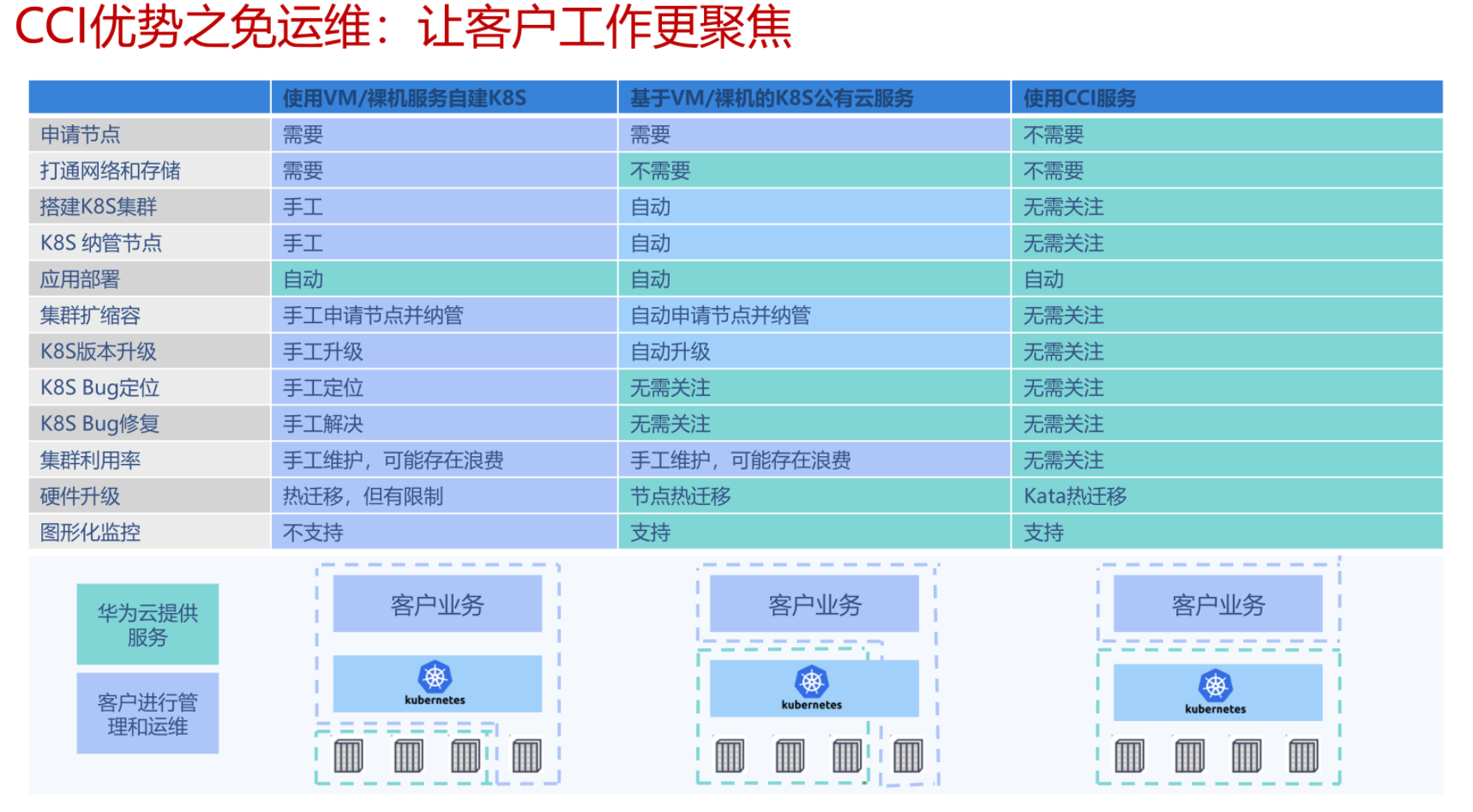Select the 手工定位 cell
The height and width of the screenshot is (812, 1473).
[x=444, y=388]
